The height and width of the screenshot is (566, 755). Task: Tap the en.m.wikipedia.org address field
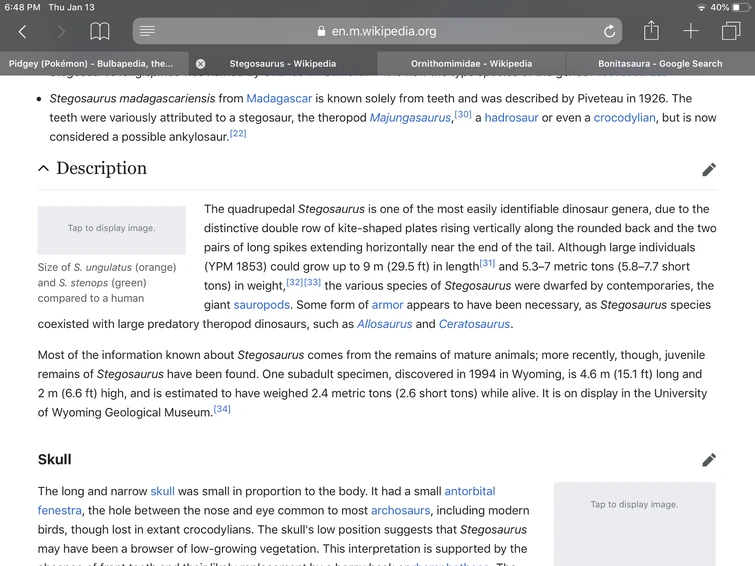[377, 31]
